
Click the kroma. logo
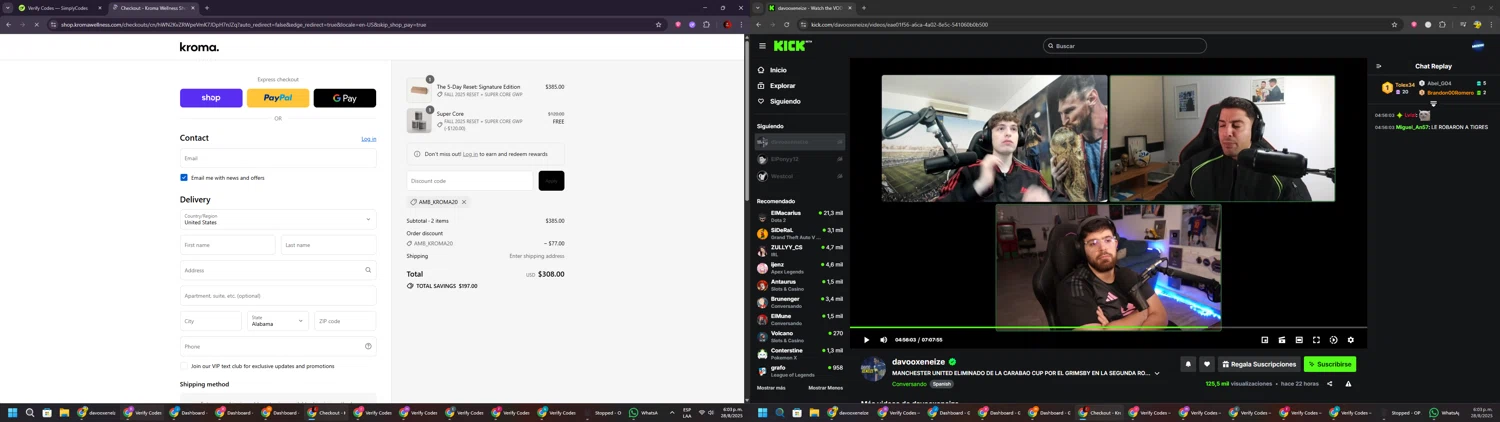(199, 47)
